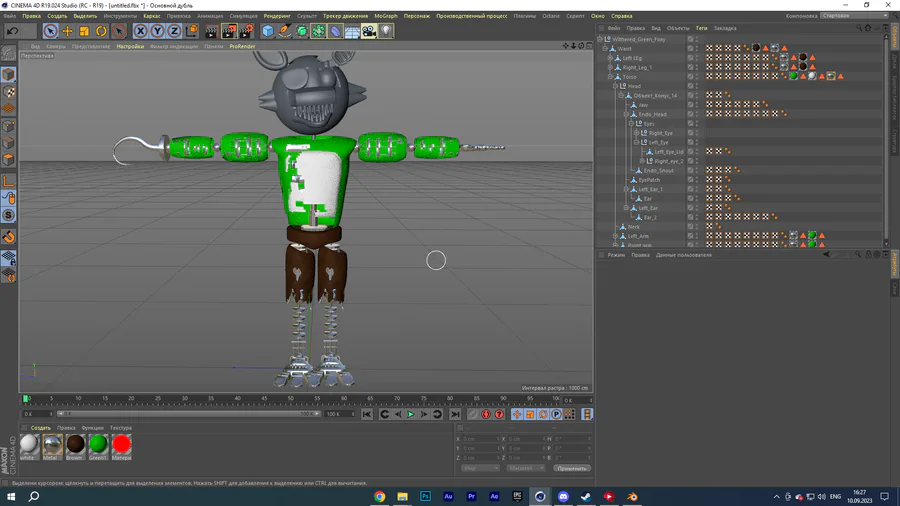Viewport: 900px width, 506px height.
Task: Click the Undo arrow in the toolbar
Action: (x=13, y=31)
